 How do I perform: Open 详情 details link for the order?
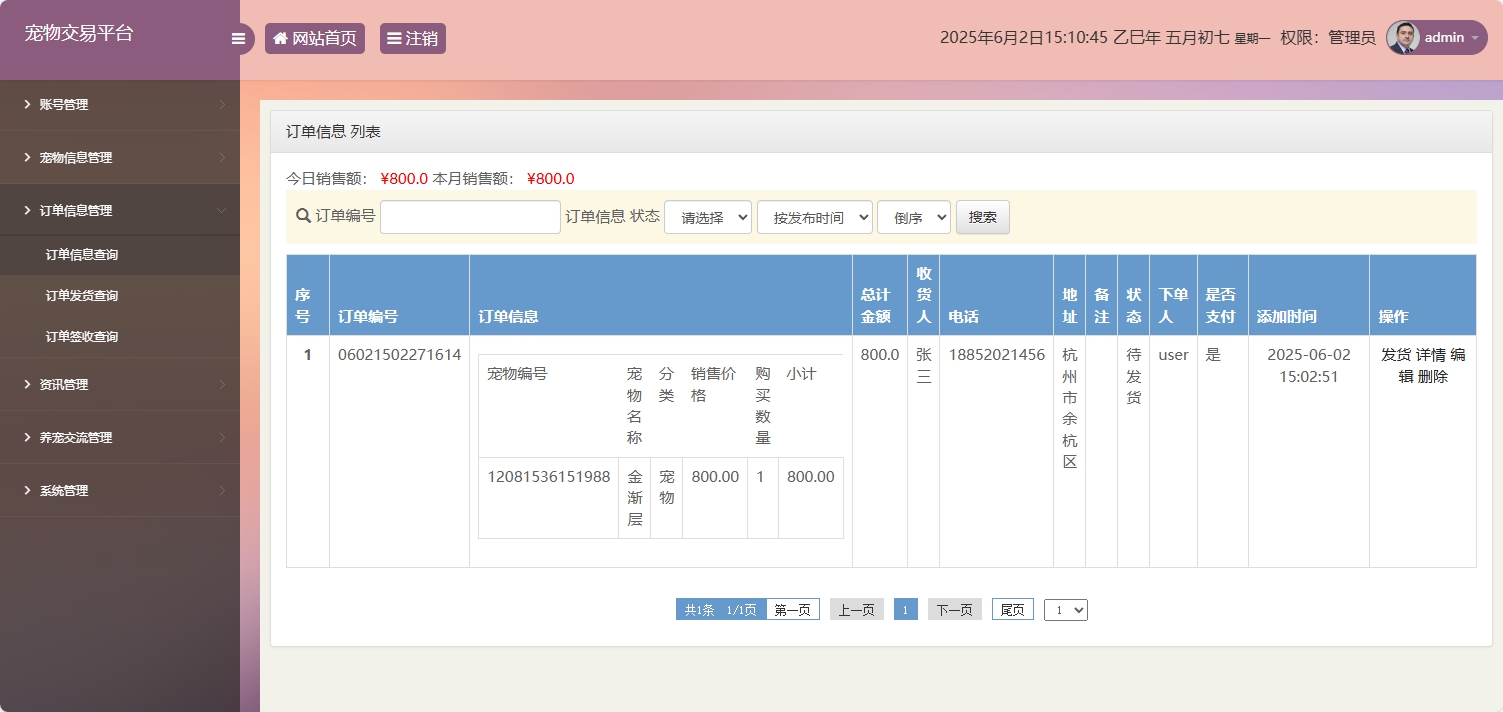click(x=1430, y=355)
